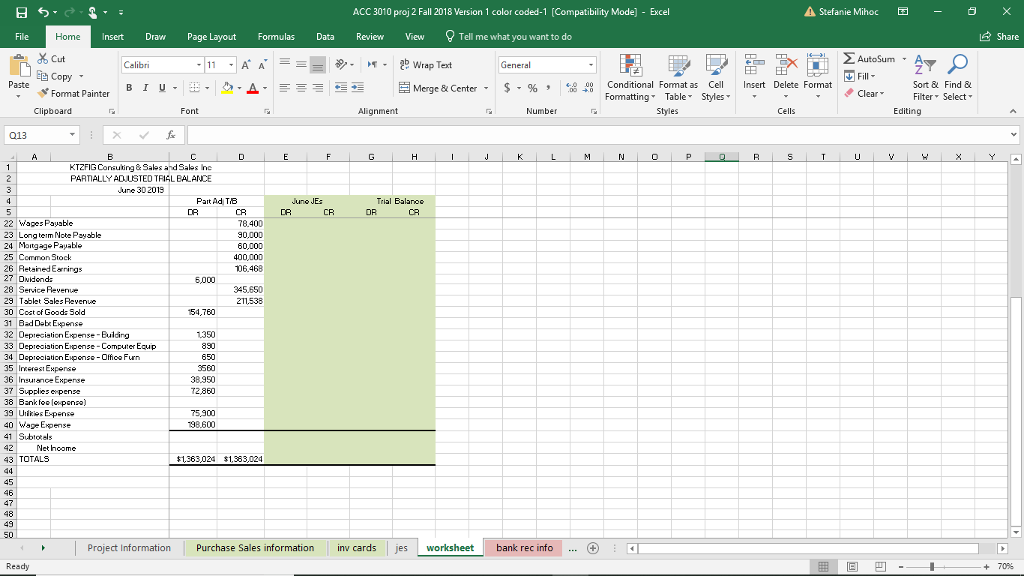Click the Decrease Indent icon

341,88
